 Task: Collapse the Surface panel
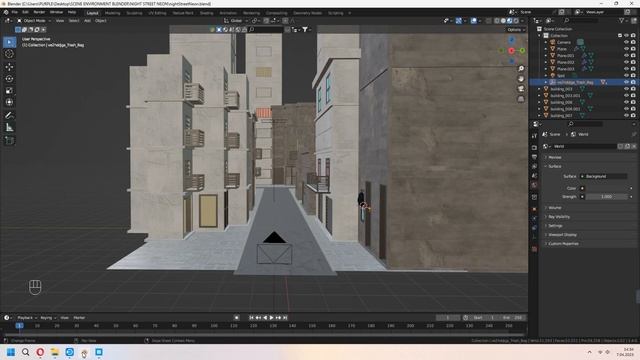[554, 166]
